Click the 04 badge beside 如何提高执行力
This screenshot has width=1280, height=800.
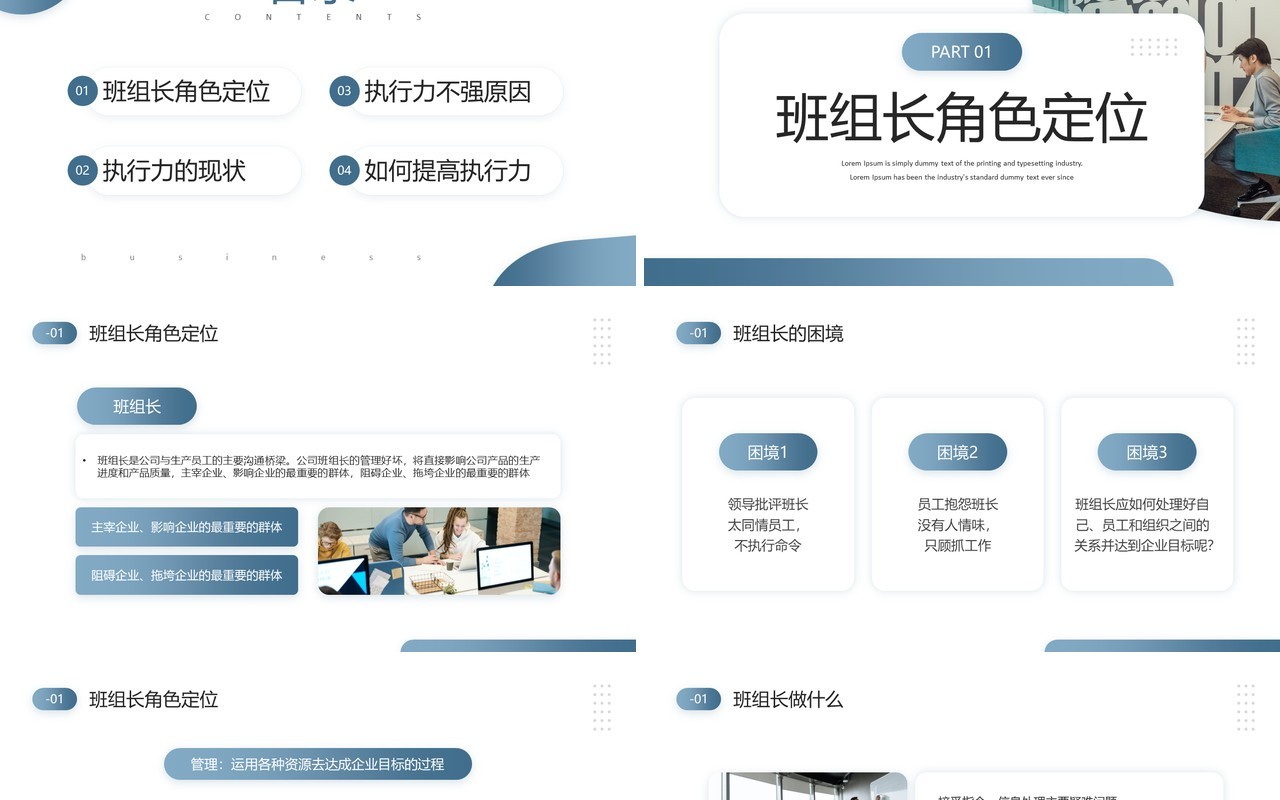point(344,170)
